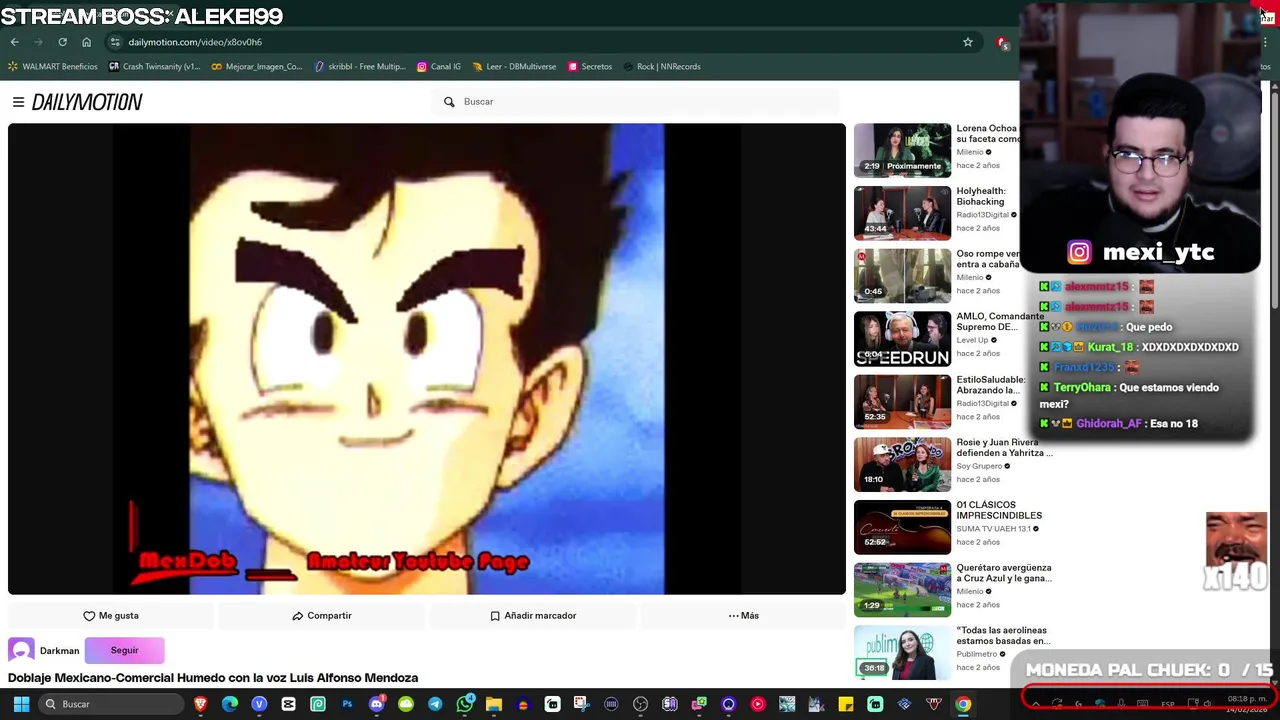The width and height of the screenshot is (1280, 720).
Task: Open the Windows Start menu
Action: pyautogui.click(x=21, y=704)
